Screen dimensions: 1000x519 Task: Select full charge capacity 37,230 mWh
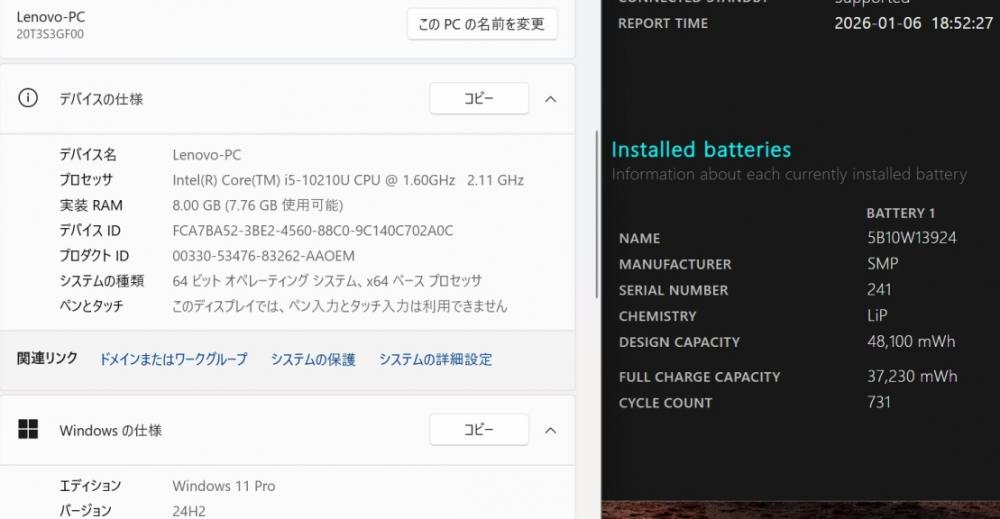(x=912, y=376)
